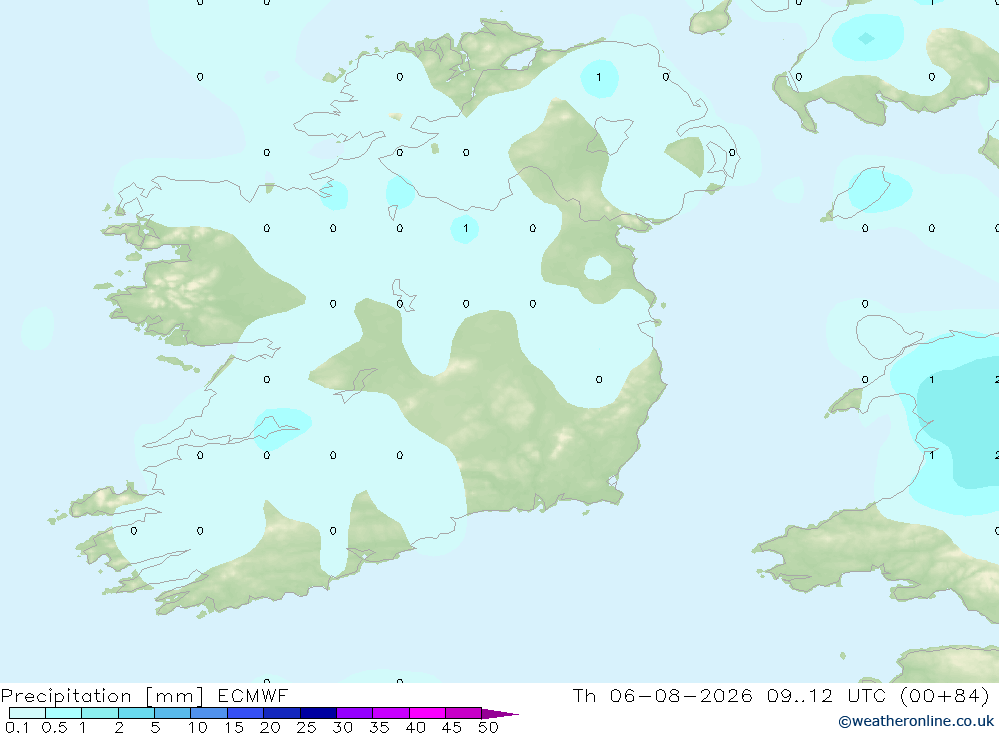Click the legend label '30'
This screenshot has height=733, width=1000.
(x=342, y=727)
